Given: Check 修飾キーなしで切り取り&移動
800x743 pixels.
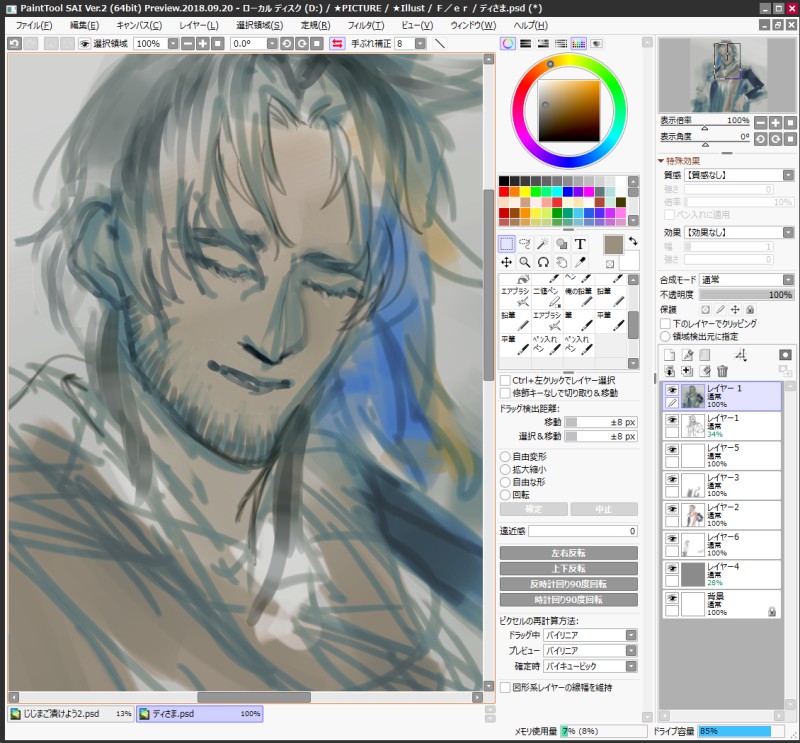Looking at the screenshot, I should 505,393.
